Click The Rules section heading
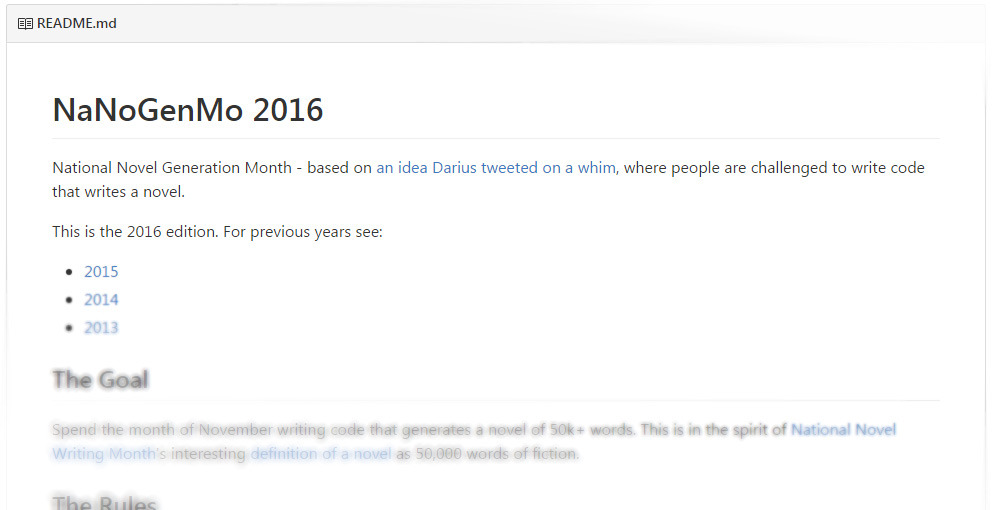Image resolution: width=994 pixels, height=510 pixels. tap(105, 503)
